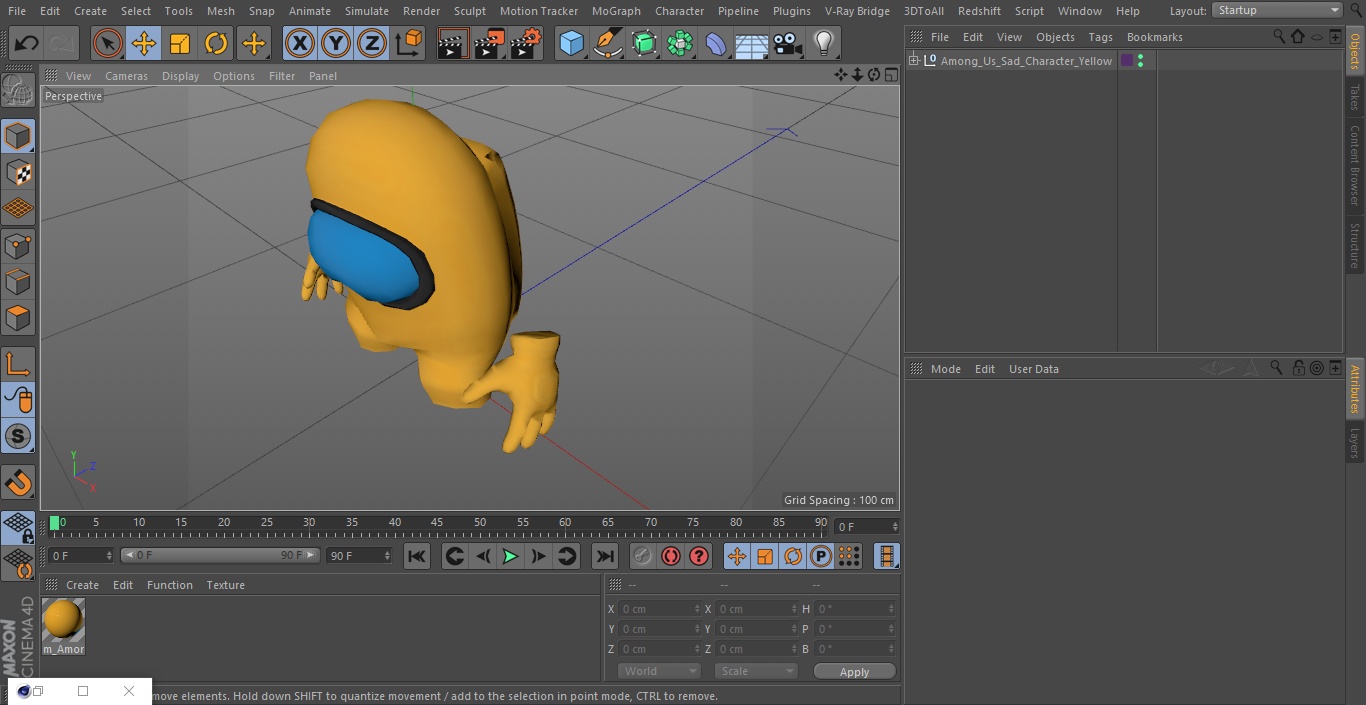
Task: Toggle parameter keyframe recording P icon
Action: pyautogui.click(x=821, y=556)
